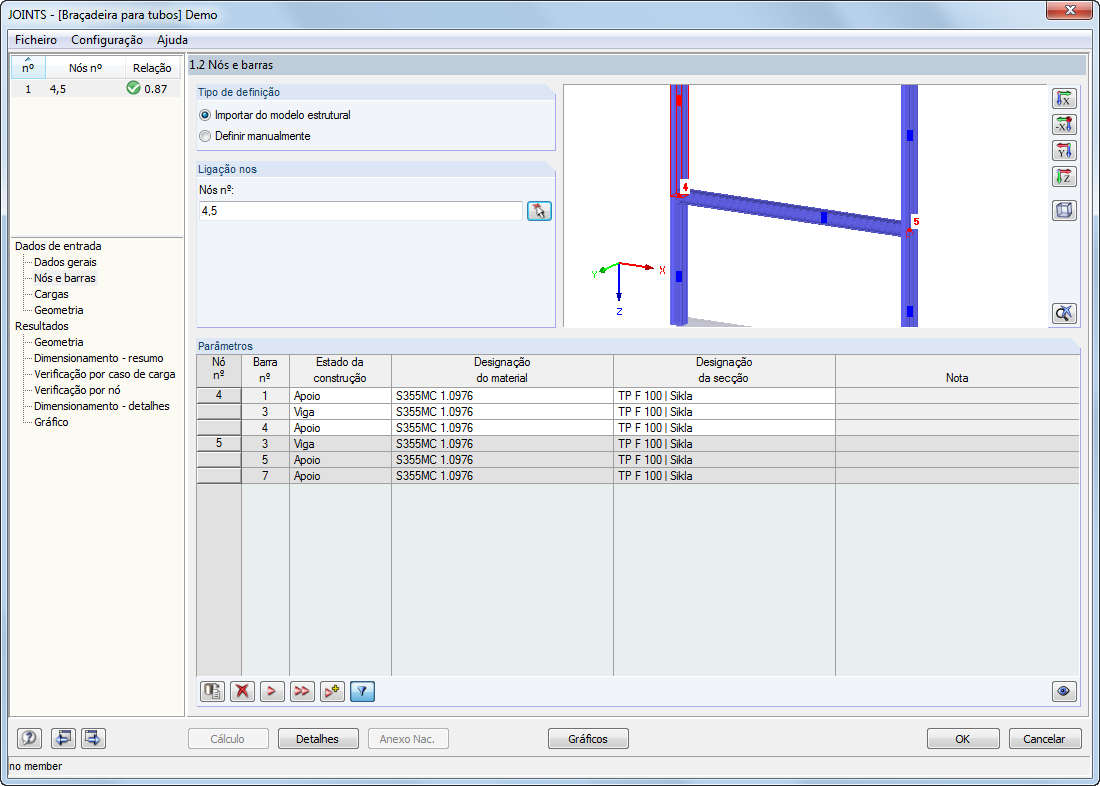Open Verificação por caso de carga
Viewport: 1100px width, 786px height.
[x=105, y=374]
